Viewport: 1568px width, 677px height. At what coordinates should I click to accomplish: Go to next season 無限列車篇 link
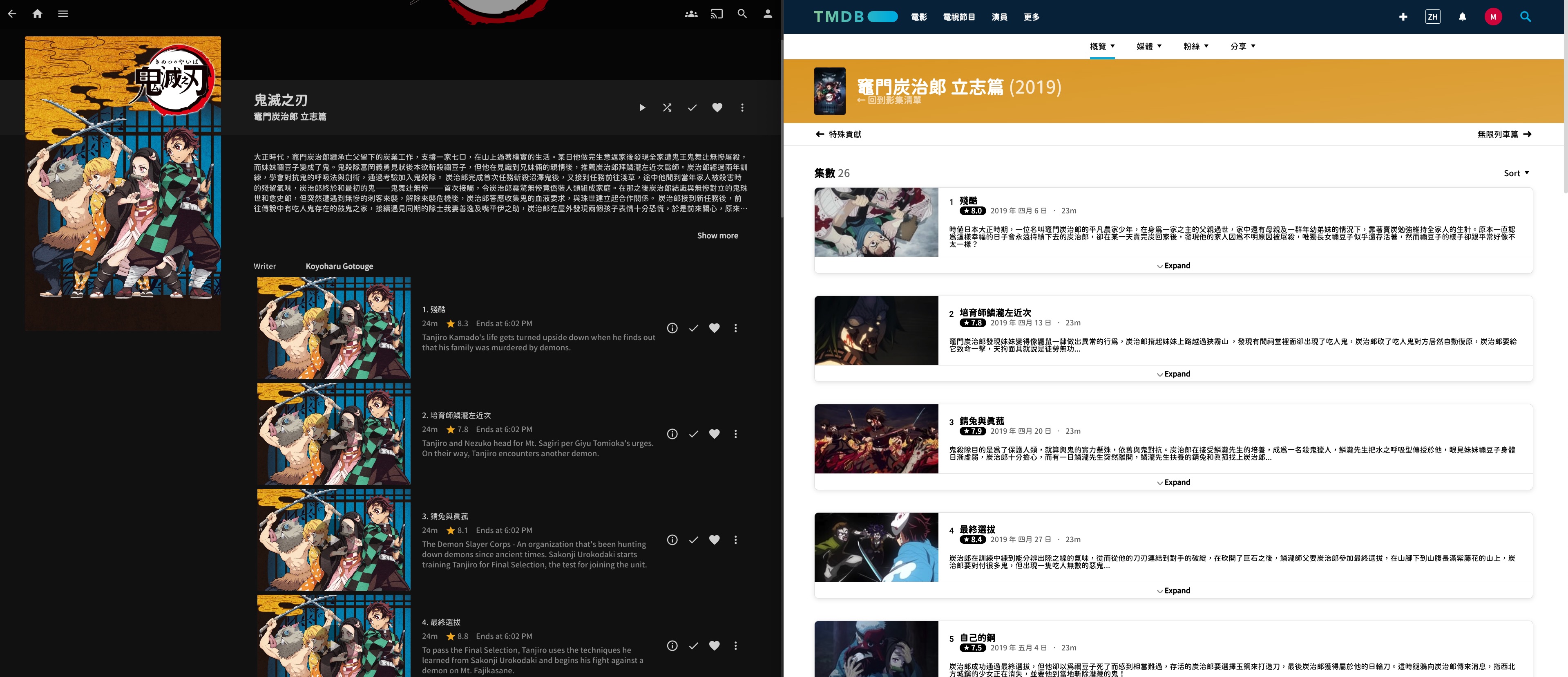coord(1503,135)
